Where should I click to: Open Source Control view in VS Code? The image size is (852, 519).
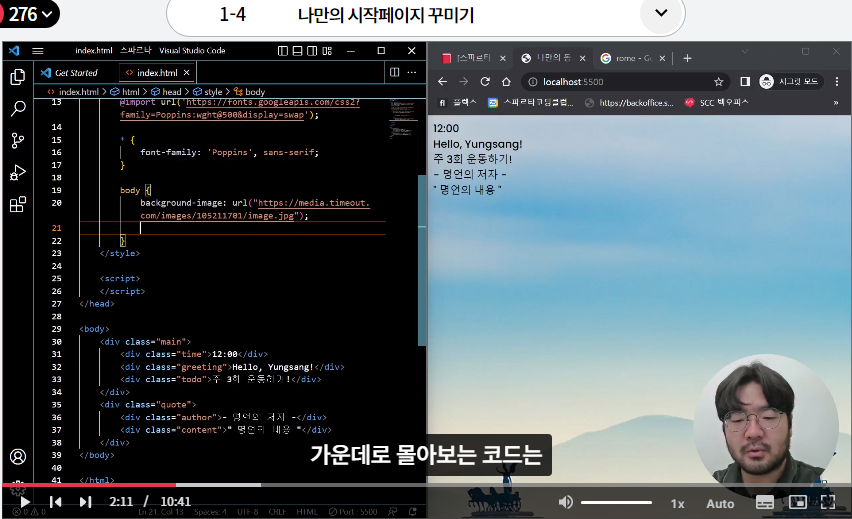point(18,141)
